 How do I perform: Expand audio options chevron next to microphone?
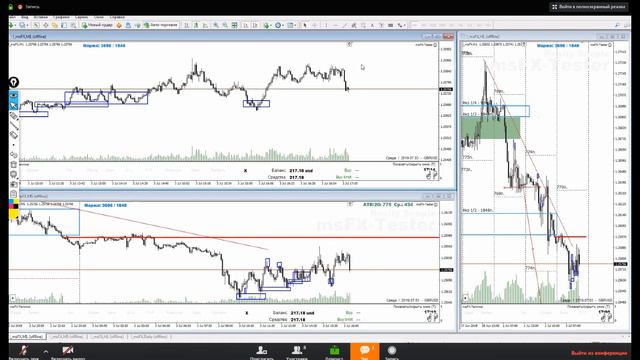pos(46,351)
